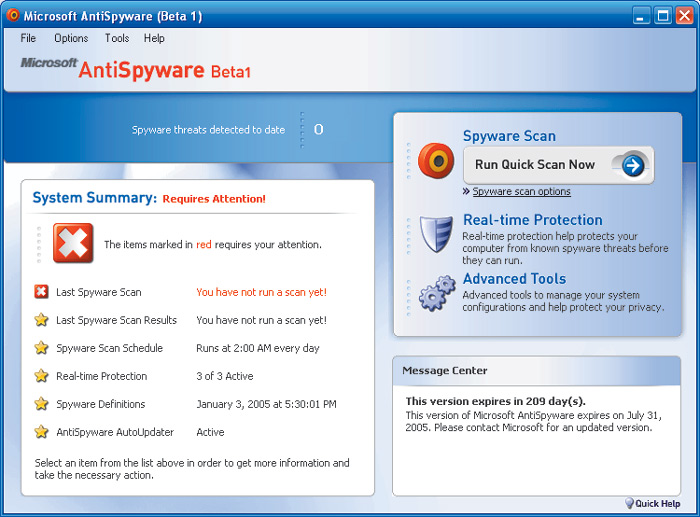
Task: Open Quick Help link
Action: pos(658,504)
